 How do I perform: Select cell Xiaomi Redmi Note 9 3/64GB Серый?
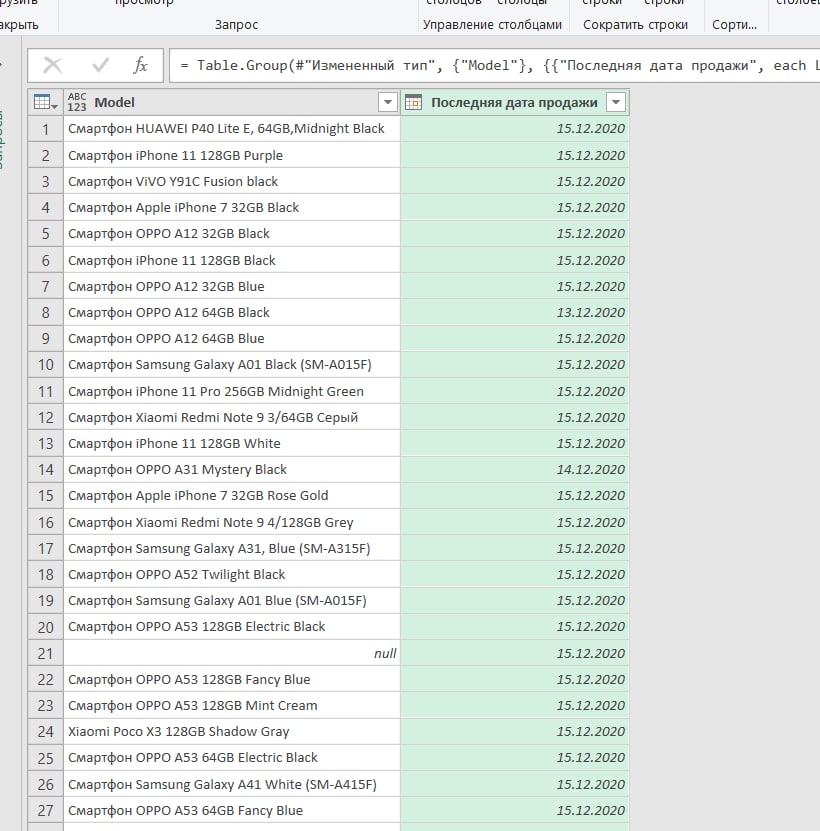point(232,418)
